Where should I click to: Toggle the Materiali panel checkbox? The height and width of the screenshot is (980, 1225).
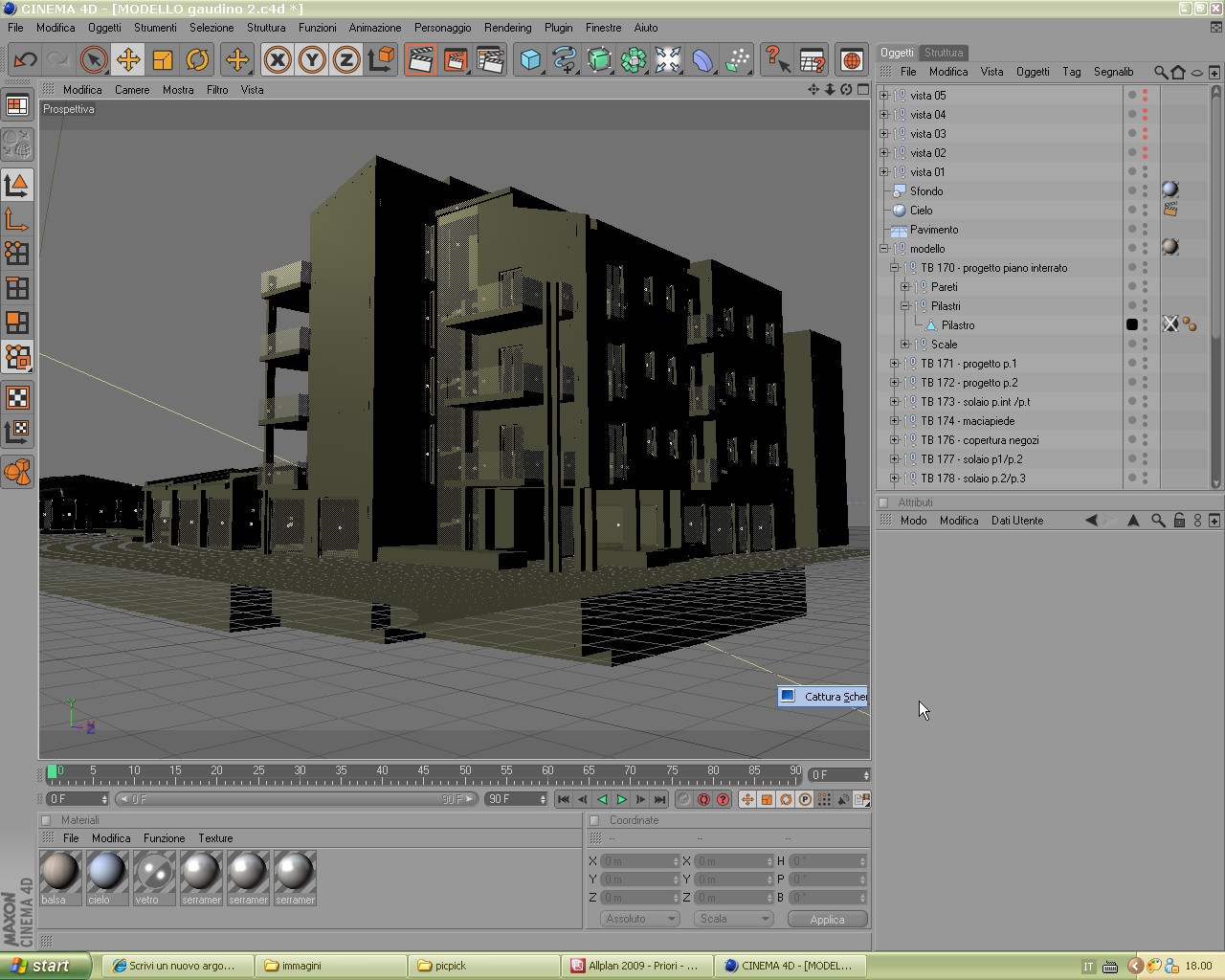pyautogui.click(x=47, y=820)
